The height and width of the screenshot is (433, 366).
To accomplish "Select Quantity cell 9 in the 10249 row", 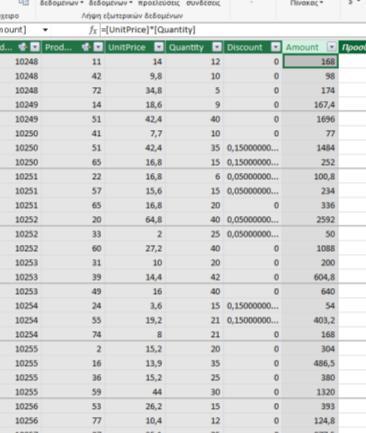I will (x=194, y=105).
